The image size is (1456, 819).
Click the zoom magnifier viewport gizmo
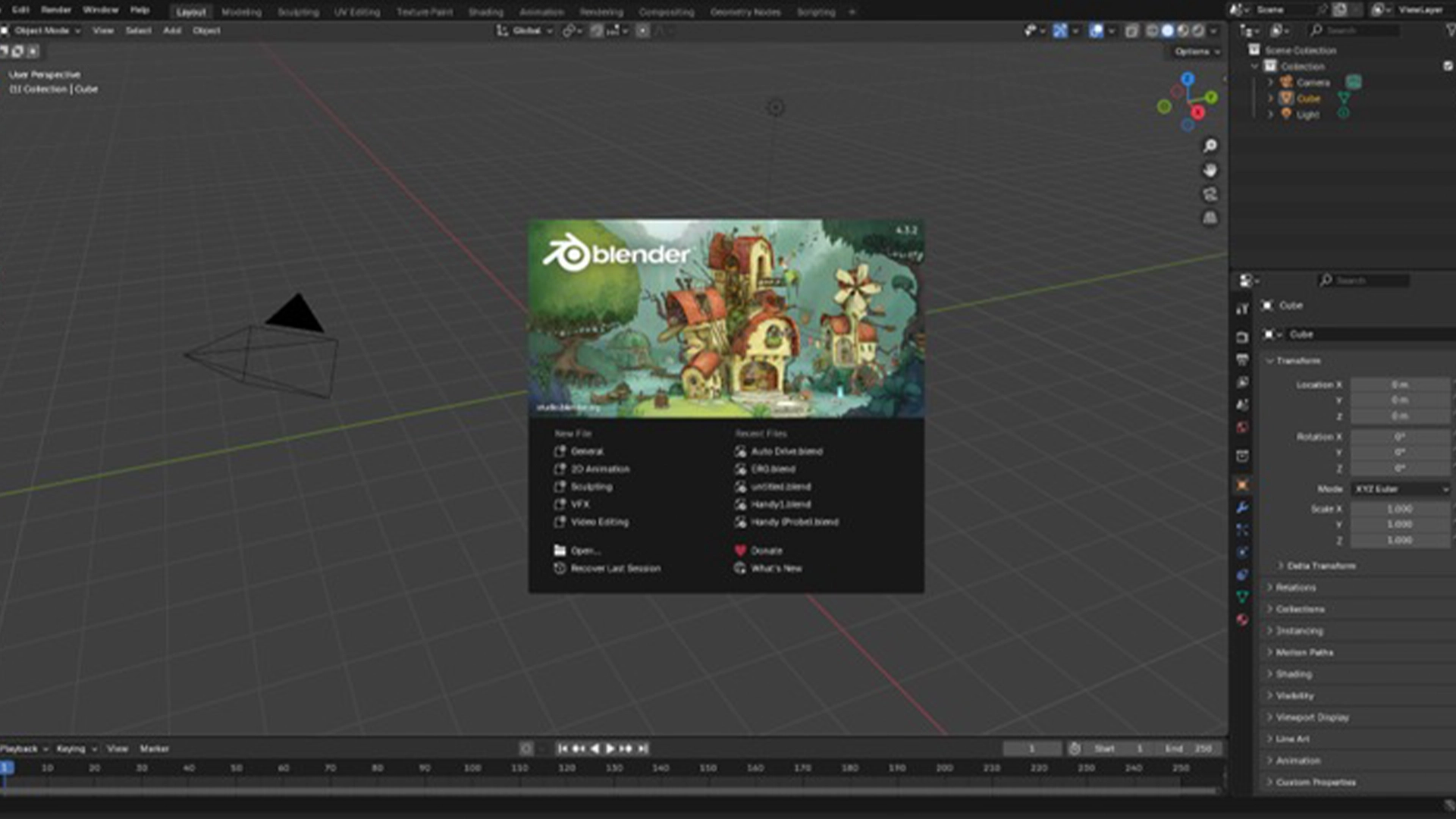tap(1210, 146)
